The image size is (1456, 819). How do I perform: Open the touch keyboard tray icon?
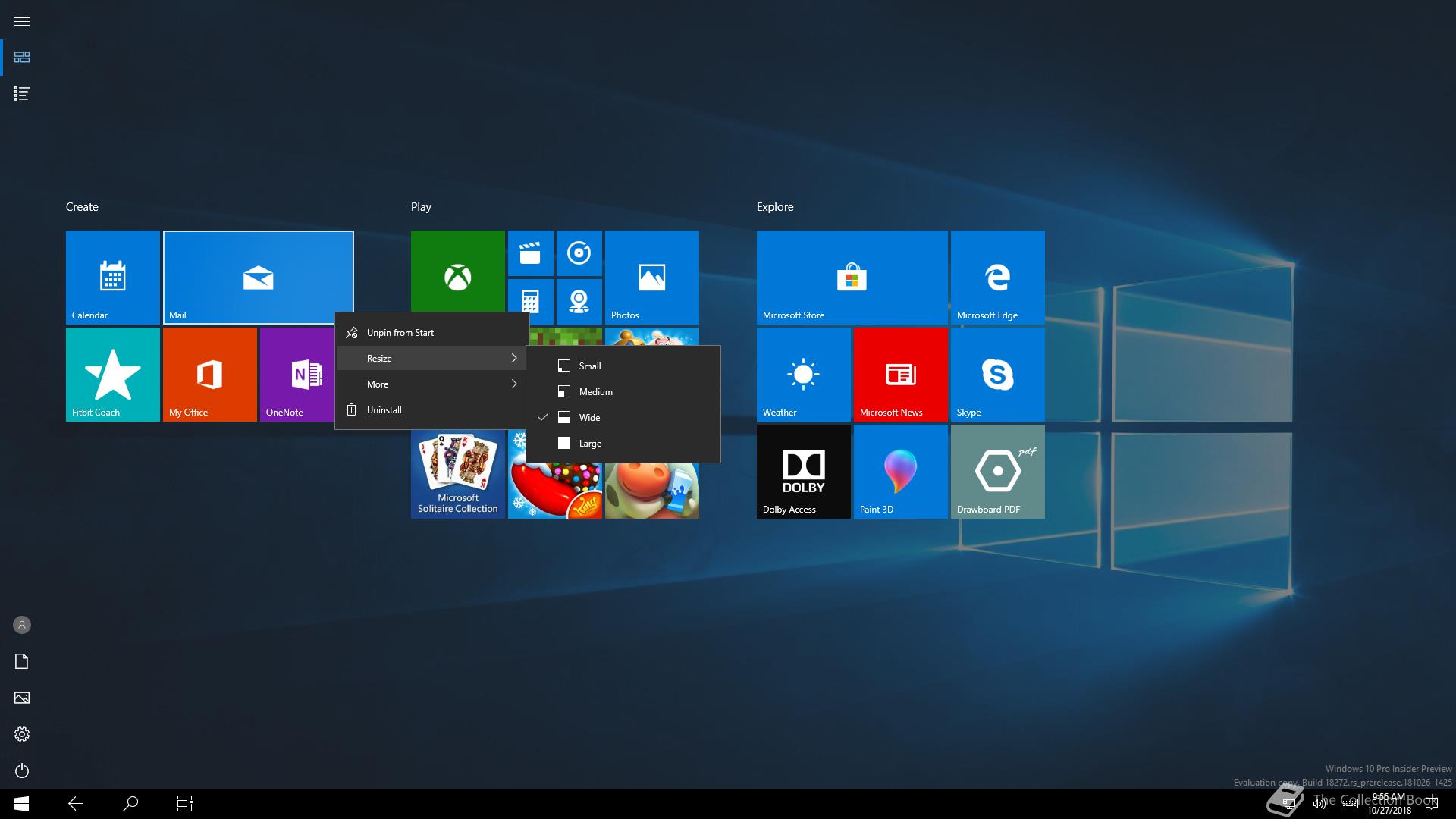click(x=1349, y=804)
